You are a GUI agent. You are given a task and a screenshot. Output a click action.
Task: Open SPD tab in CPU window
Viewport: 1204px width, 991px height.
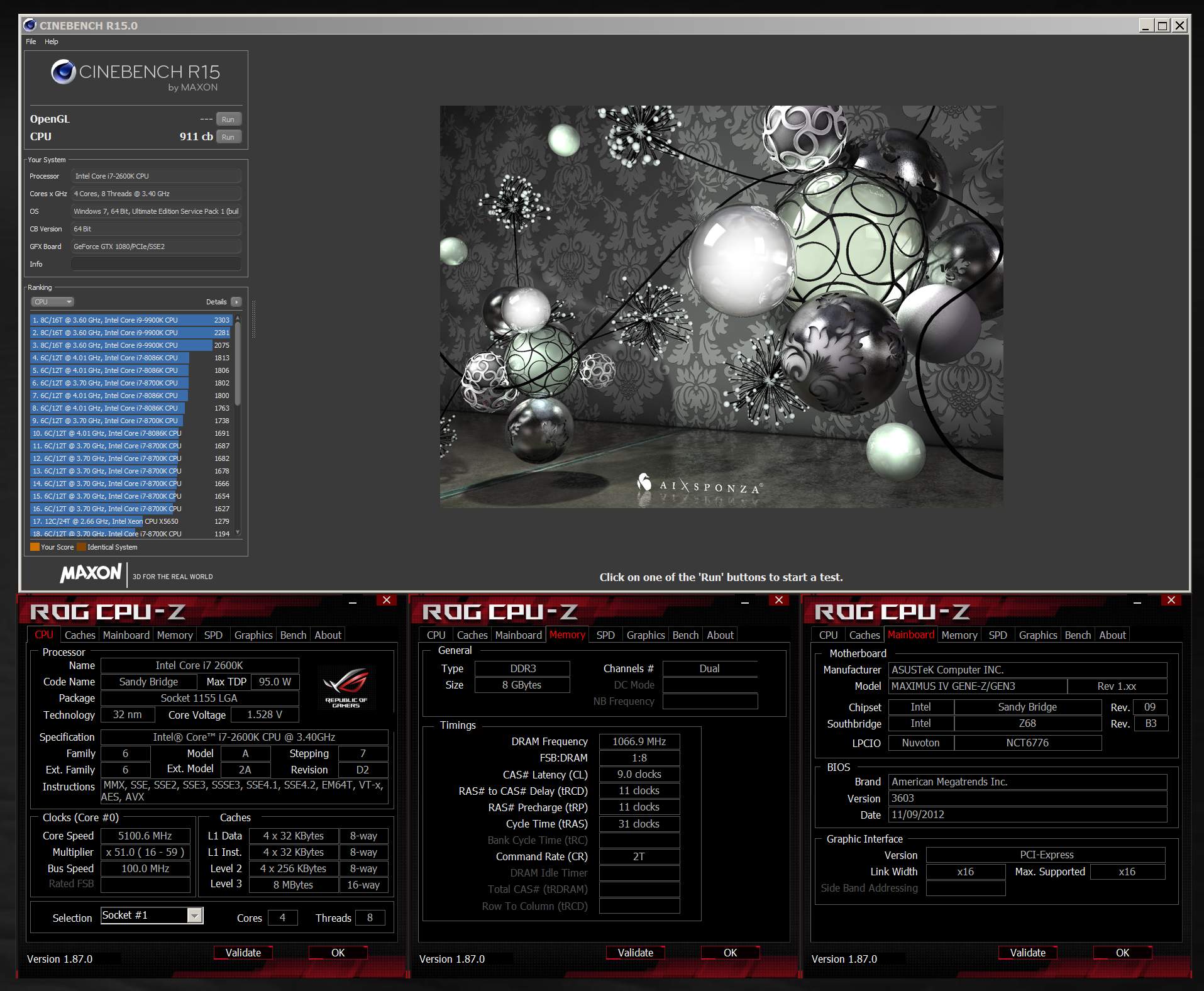(x=213, y=635)
